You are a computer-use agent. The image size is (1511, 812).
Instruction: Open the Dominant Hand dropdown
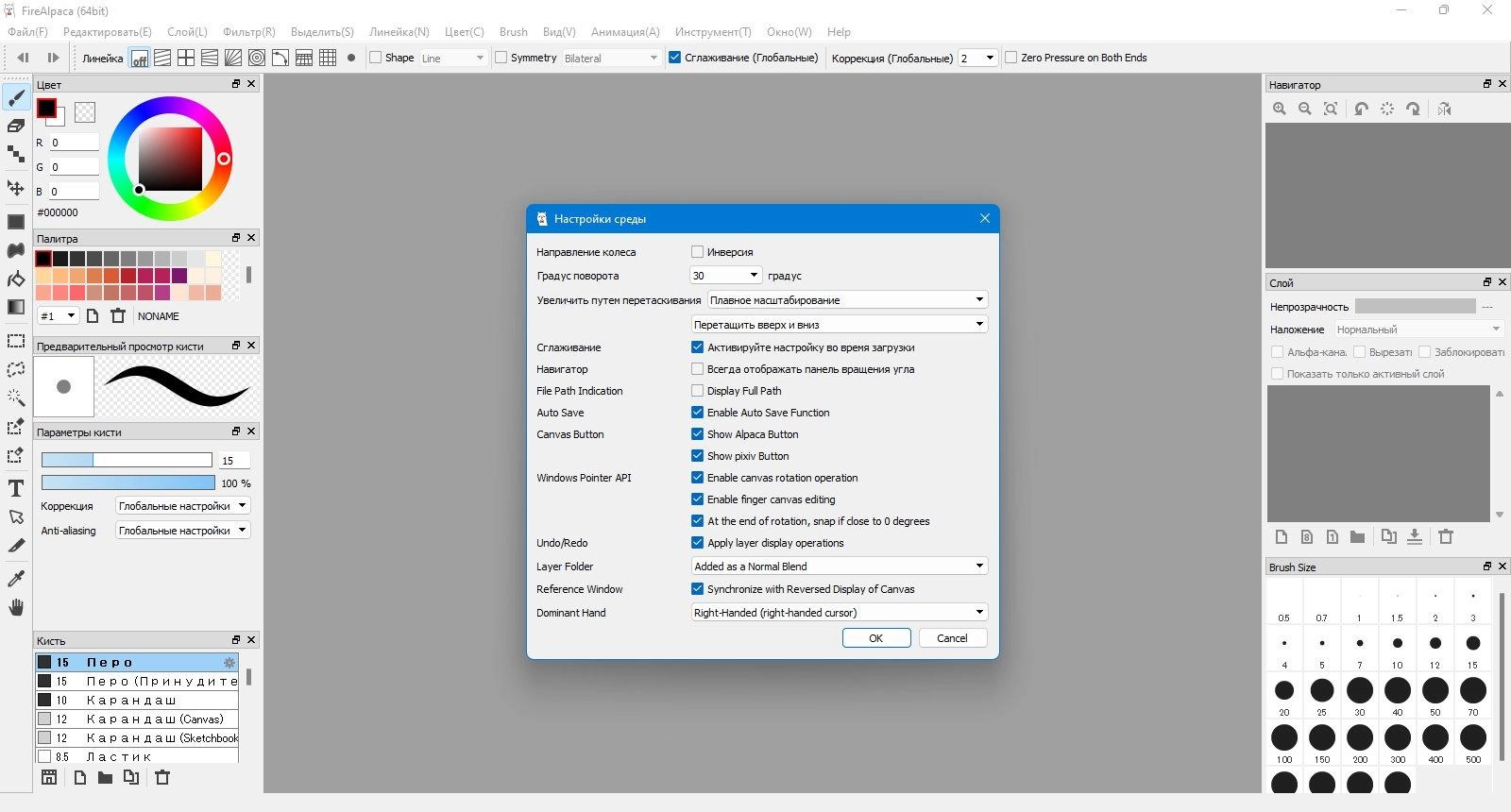click(x=839, y=613)
